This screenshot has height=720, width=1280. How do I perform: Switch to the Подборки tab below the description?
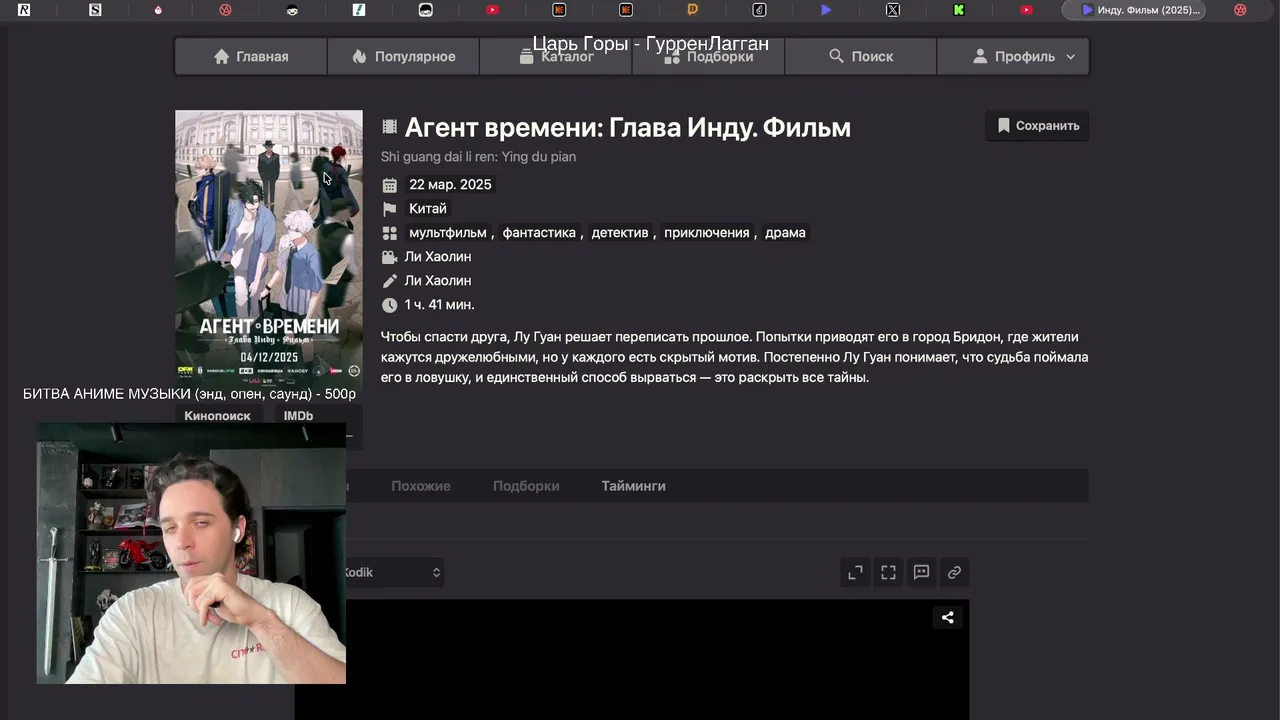click(526, 486)
